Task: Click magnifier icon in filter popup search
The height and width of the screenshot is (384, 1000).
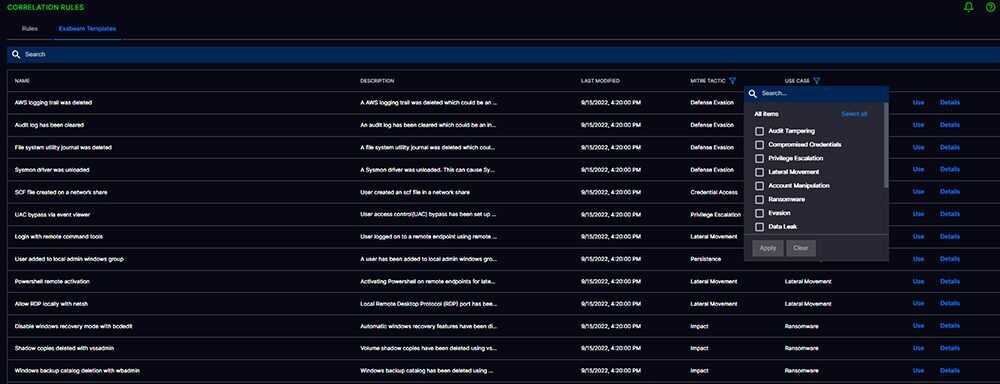Action: [x=753, y=94]
